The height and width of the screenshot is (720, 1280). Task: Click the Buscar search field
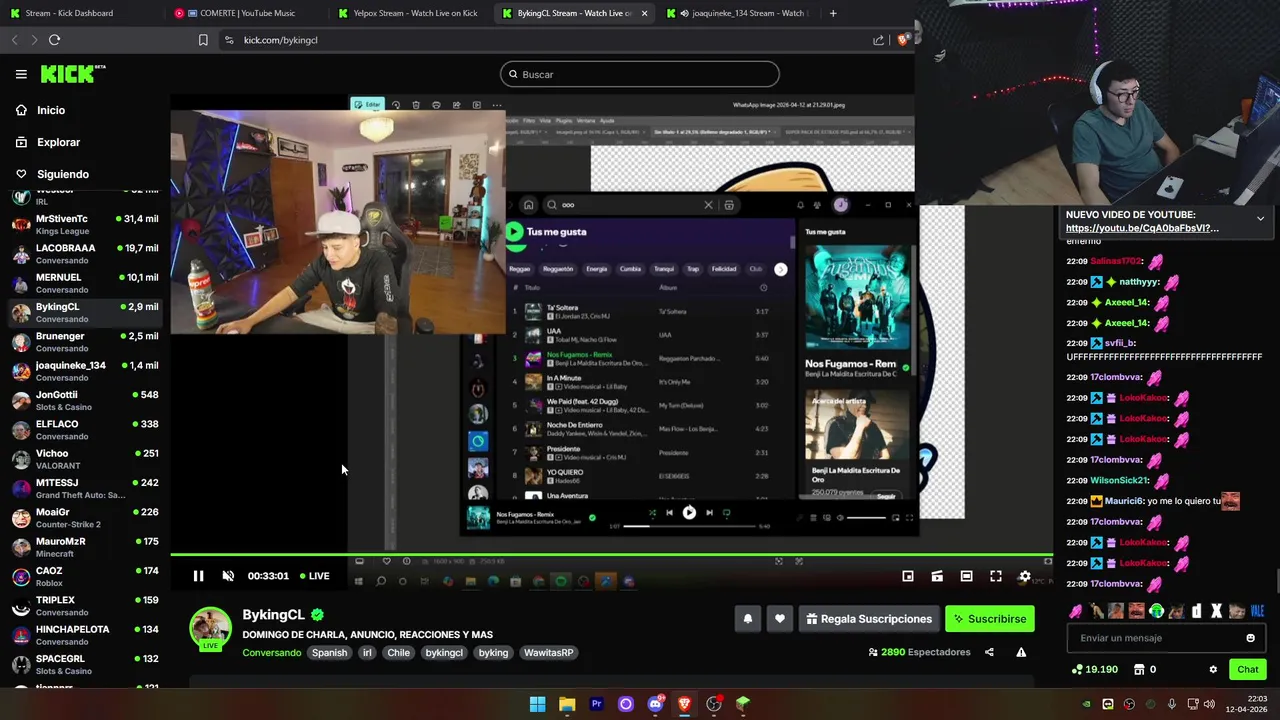(640, 74)
